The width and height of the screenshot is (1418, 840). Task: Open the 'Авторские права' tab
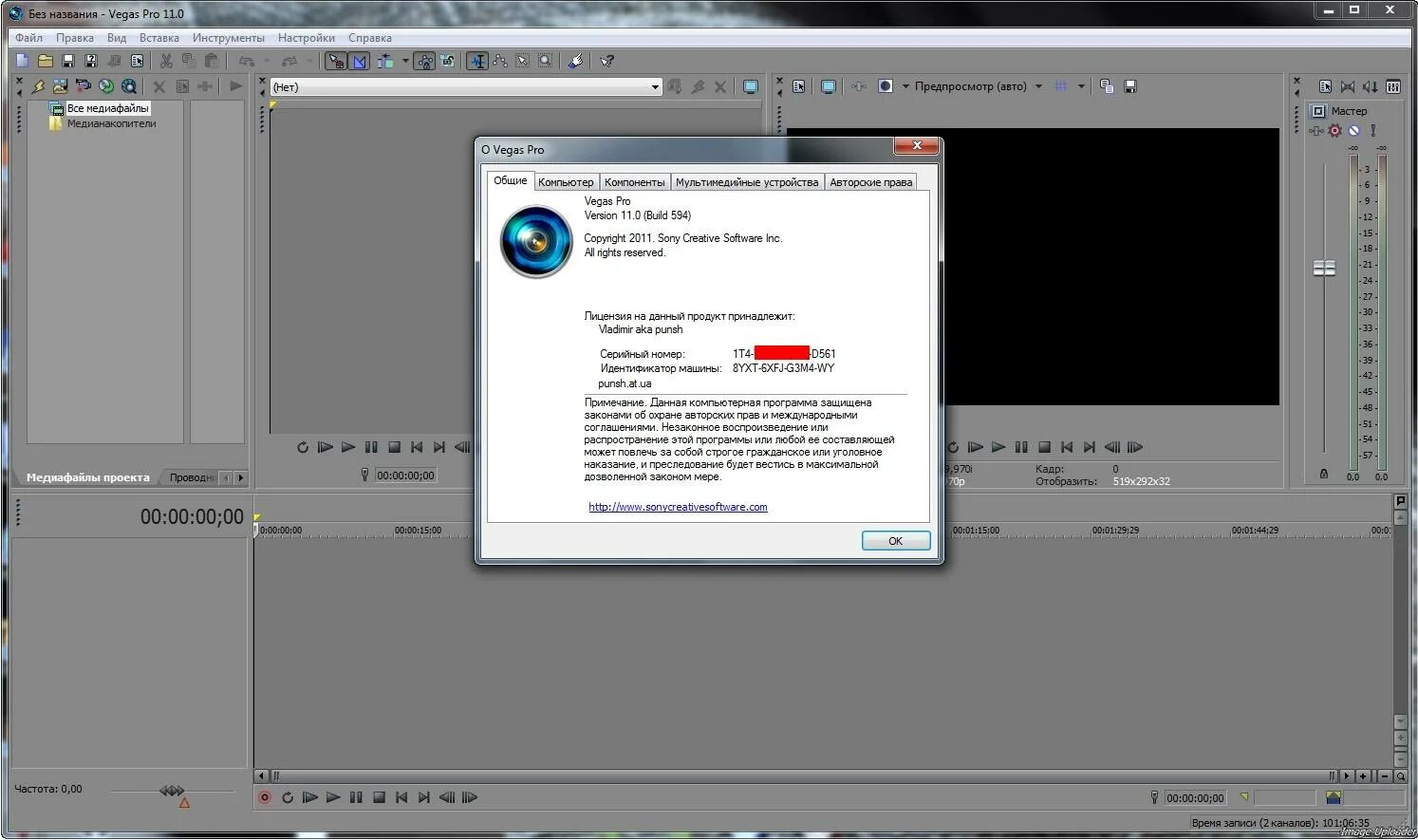(870, 182)
